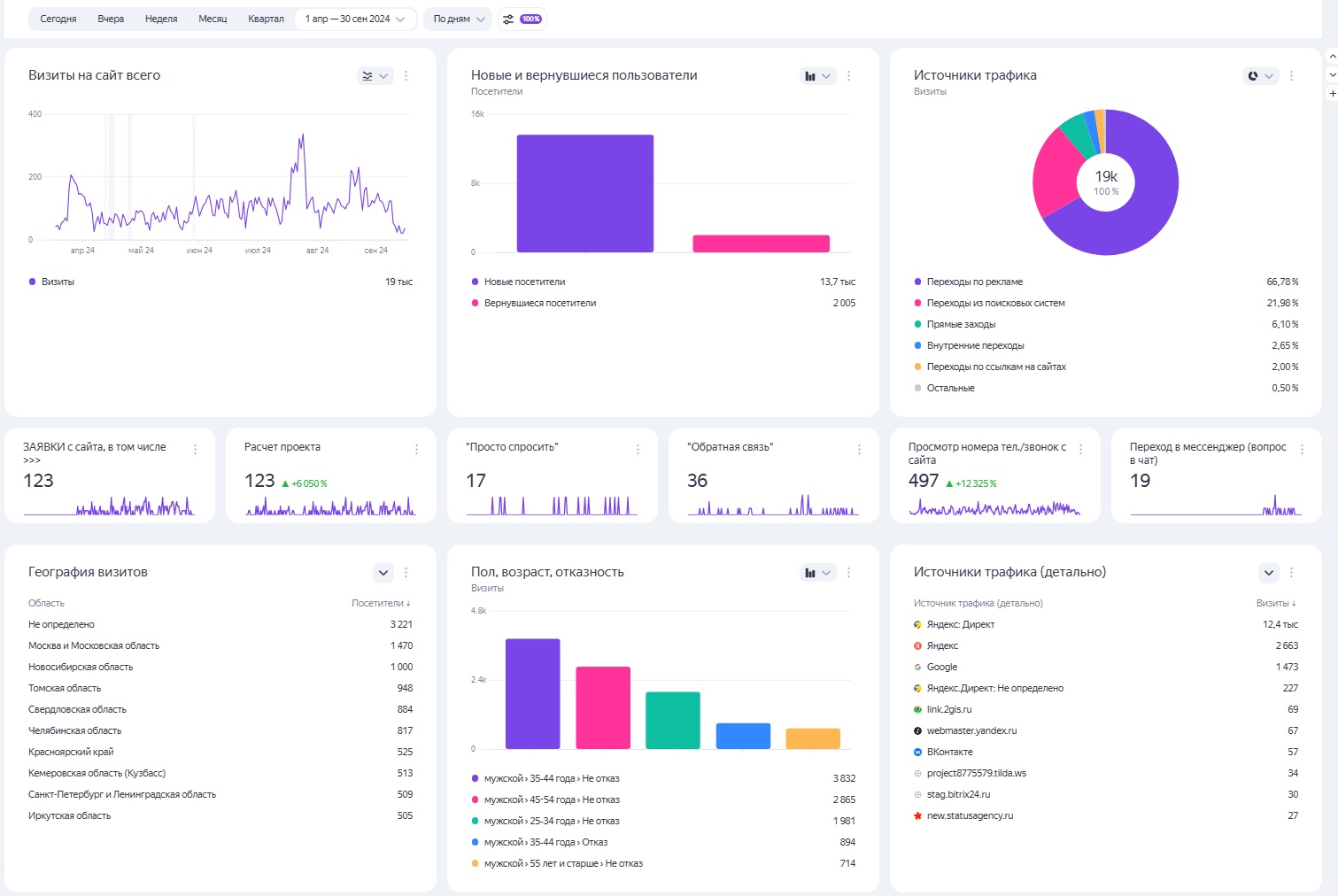Toggle Новые посетители legend series

(518, 282)
